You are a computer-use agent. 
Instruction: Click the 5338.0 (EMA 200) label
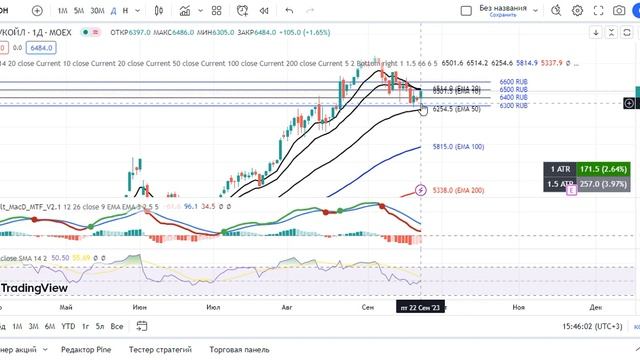pyautogui.click(x=458, y=190)
